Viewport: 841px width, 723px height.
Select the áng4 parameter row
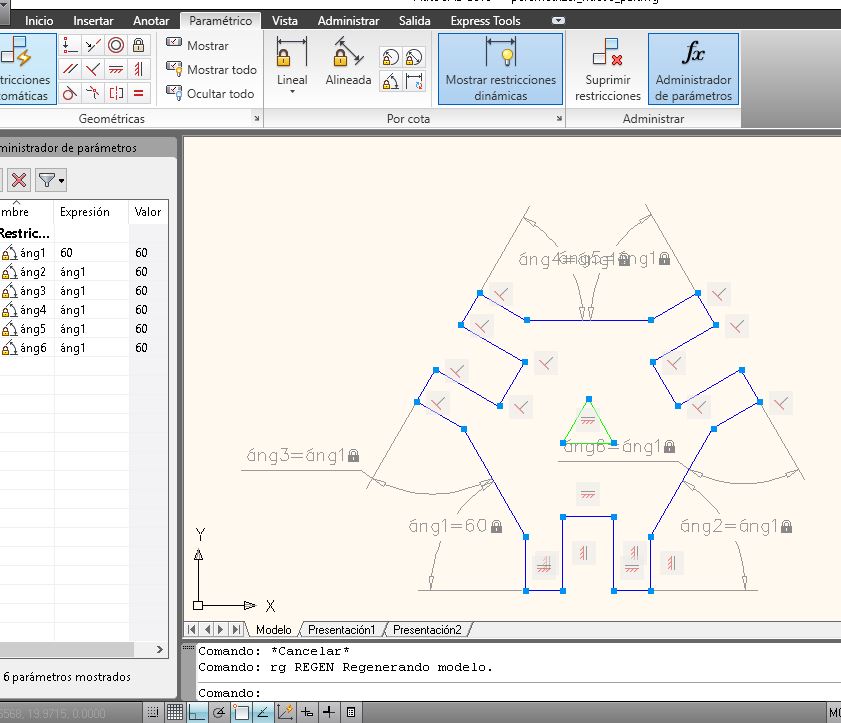click(84, 310)
